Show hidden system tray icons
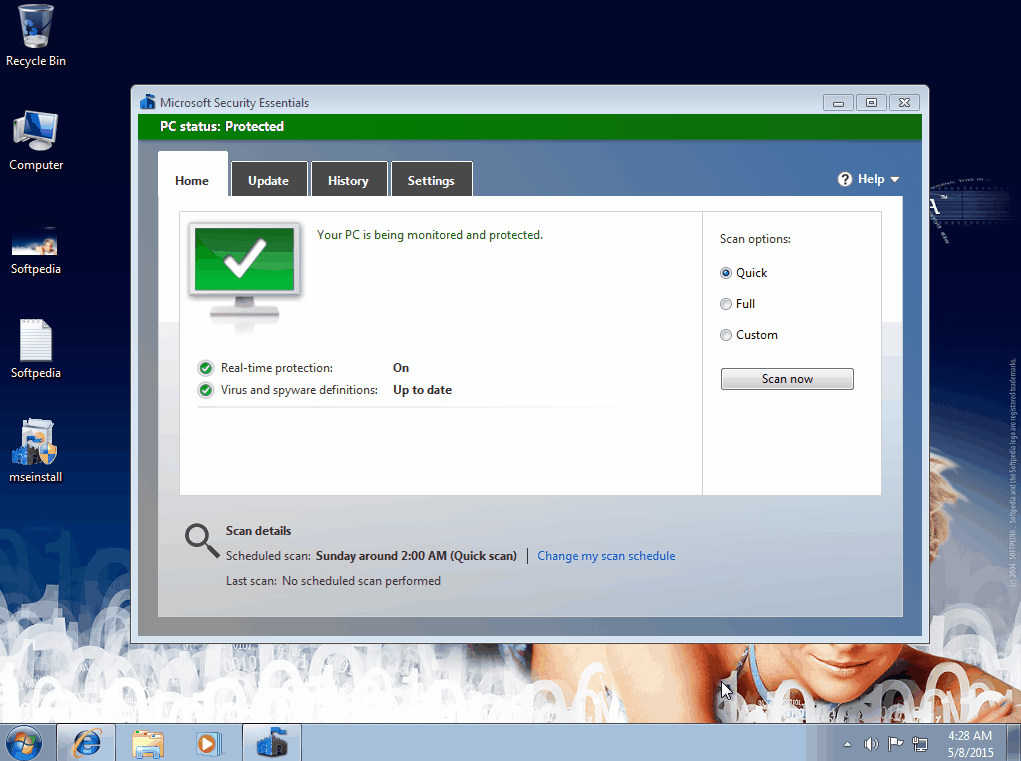Screen dimensions: 1021x761 [848, 743]
